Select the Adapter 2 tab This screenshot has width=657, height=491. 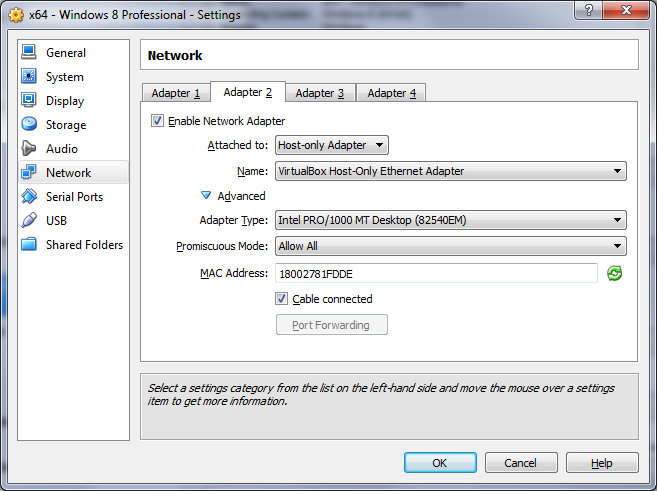point(248,92)
